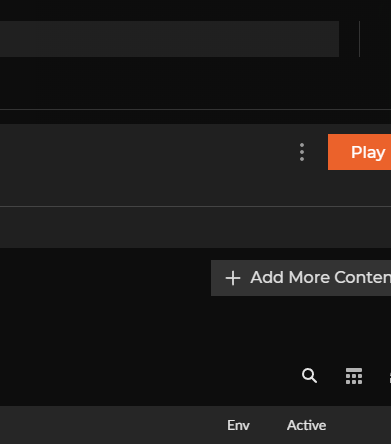
Task: Start playback with the orange Play button
Action: click(x=359, y=152)
